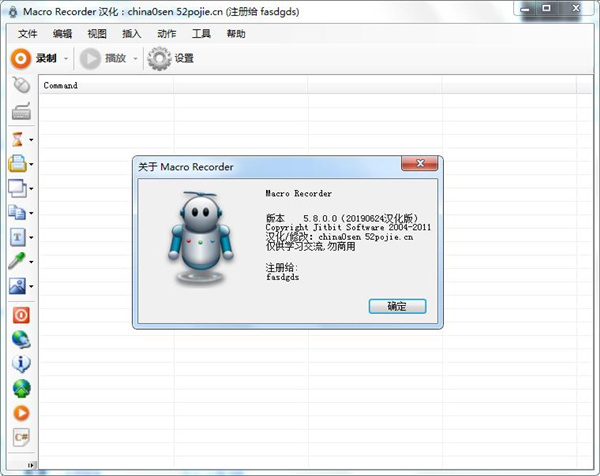Expand the Record (录制) dropdown arrow

[x=66, y=59]
